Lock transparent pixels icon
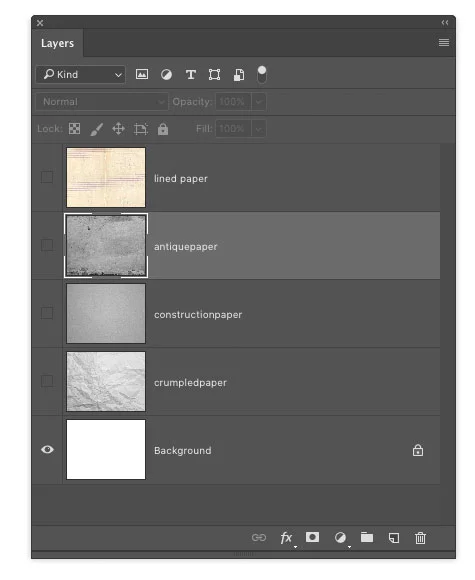The width and height of the screenshot is (475, 580). pos(74,129)
